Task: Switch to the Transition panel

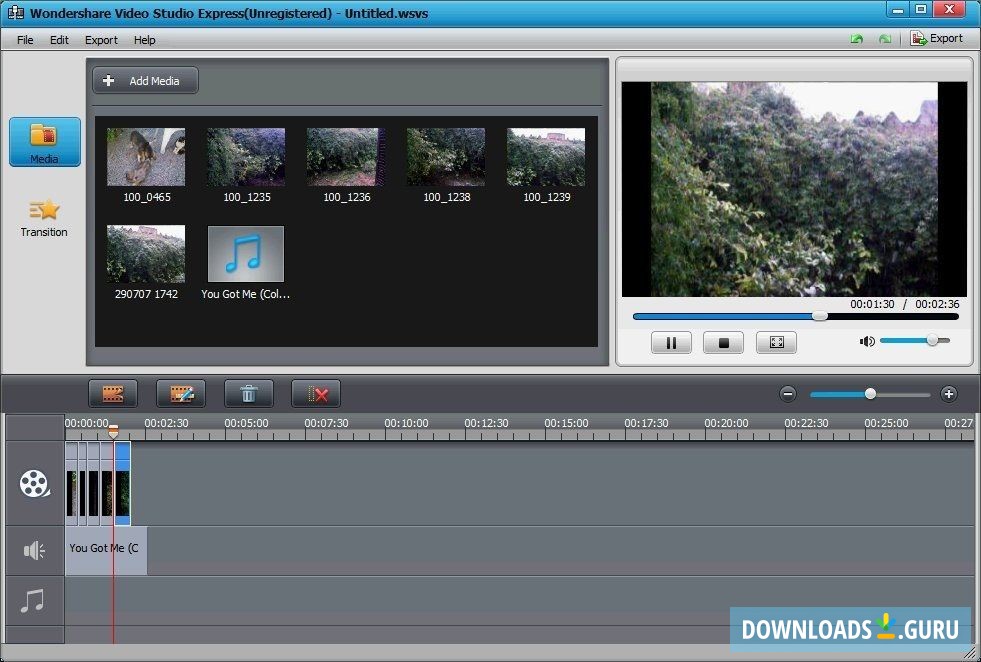Action: click(x=43, y=218)
